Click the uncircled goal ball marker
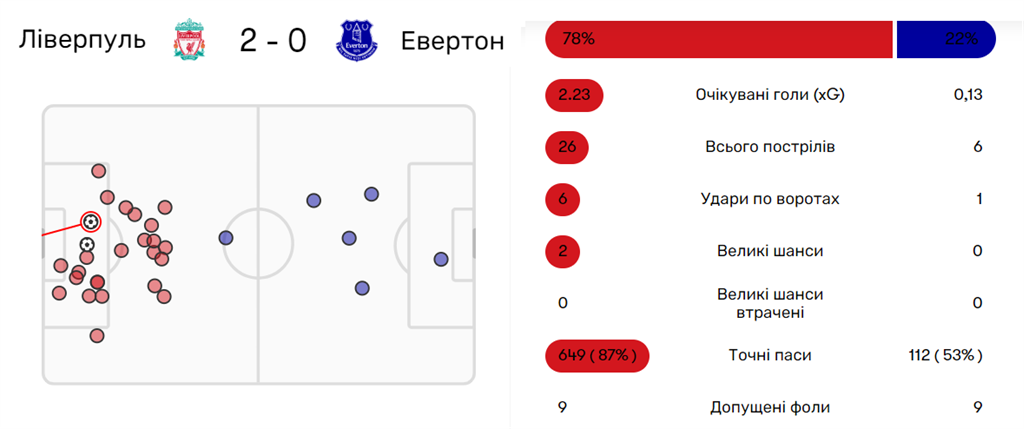 pyautogui.click(x=87, y=243)
